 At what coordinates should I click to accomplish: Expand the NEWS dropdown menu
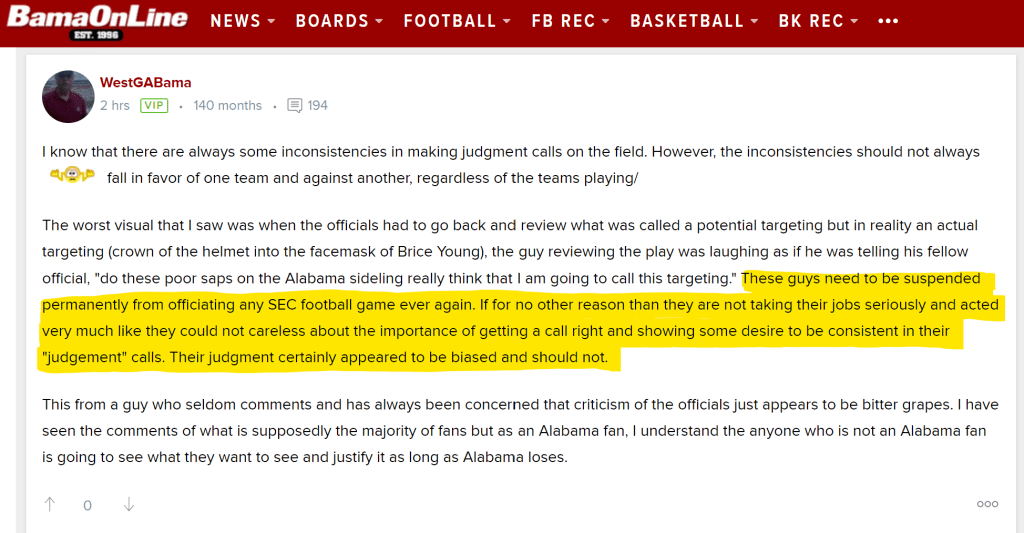pos(241,21)
